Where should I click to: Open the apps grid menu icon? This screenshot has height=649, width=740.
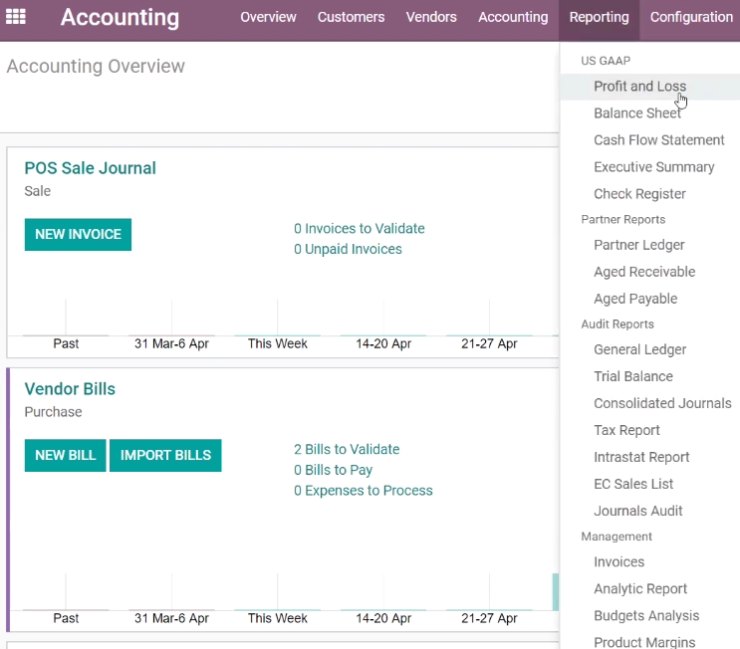pyautogui.click(x=16, y=17)
